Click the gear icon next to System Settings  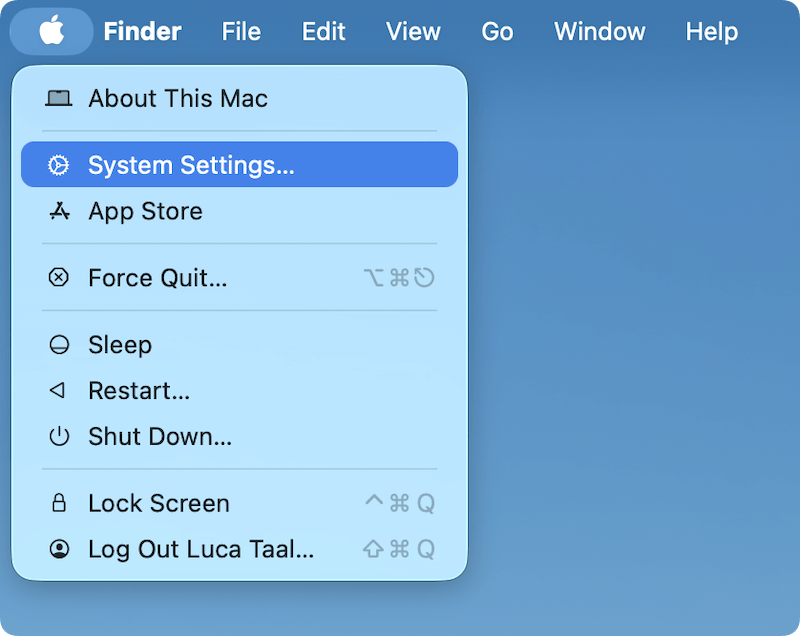(59, 164)
